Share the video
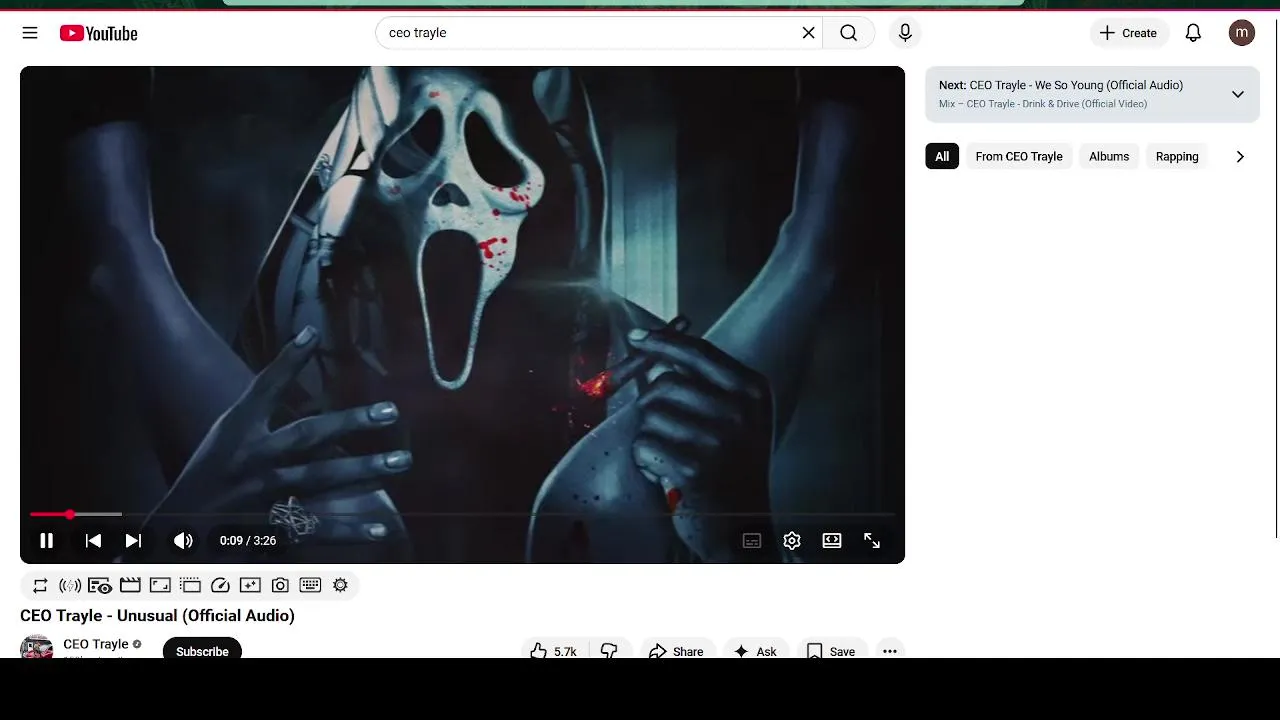 [x=677, y=650]
